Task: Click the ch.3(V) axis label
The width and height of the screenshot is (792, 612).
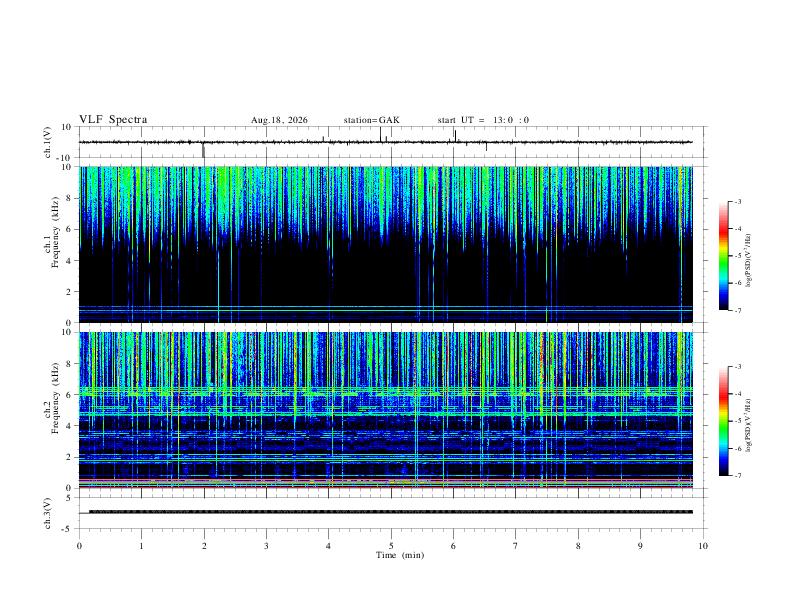Action: click(48, 513)
